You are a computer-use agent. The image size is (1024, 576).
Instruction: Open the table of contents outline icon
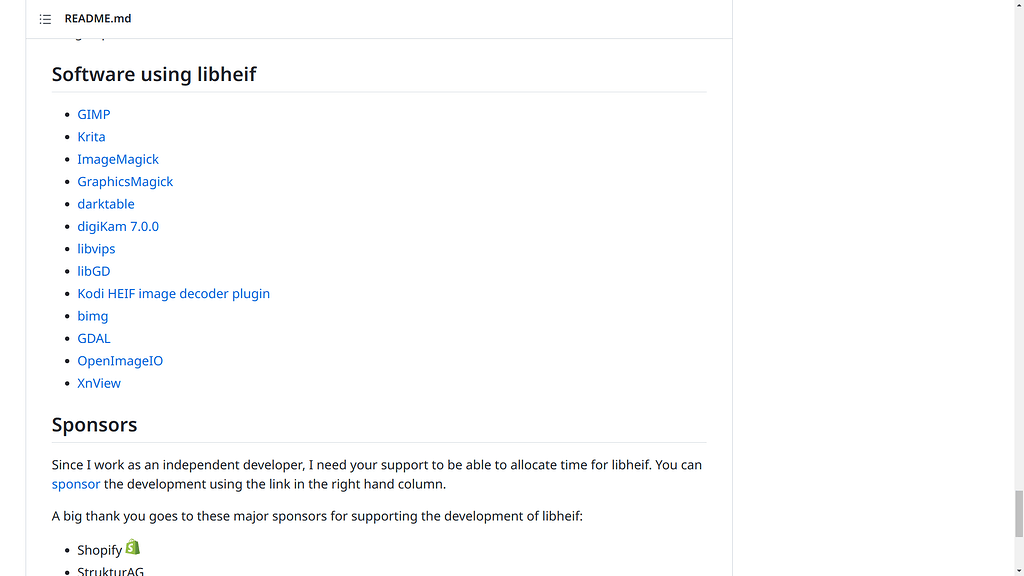click(45, 18)
